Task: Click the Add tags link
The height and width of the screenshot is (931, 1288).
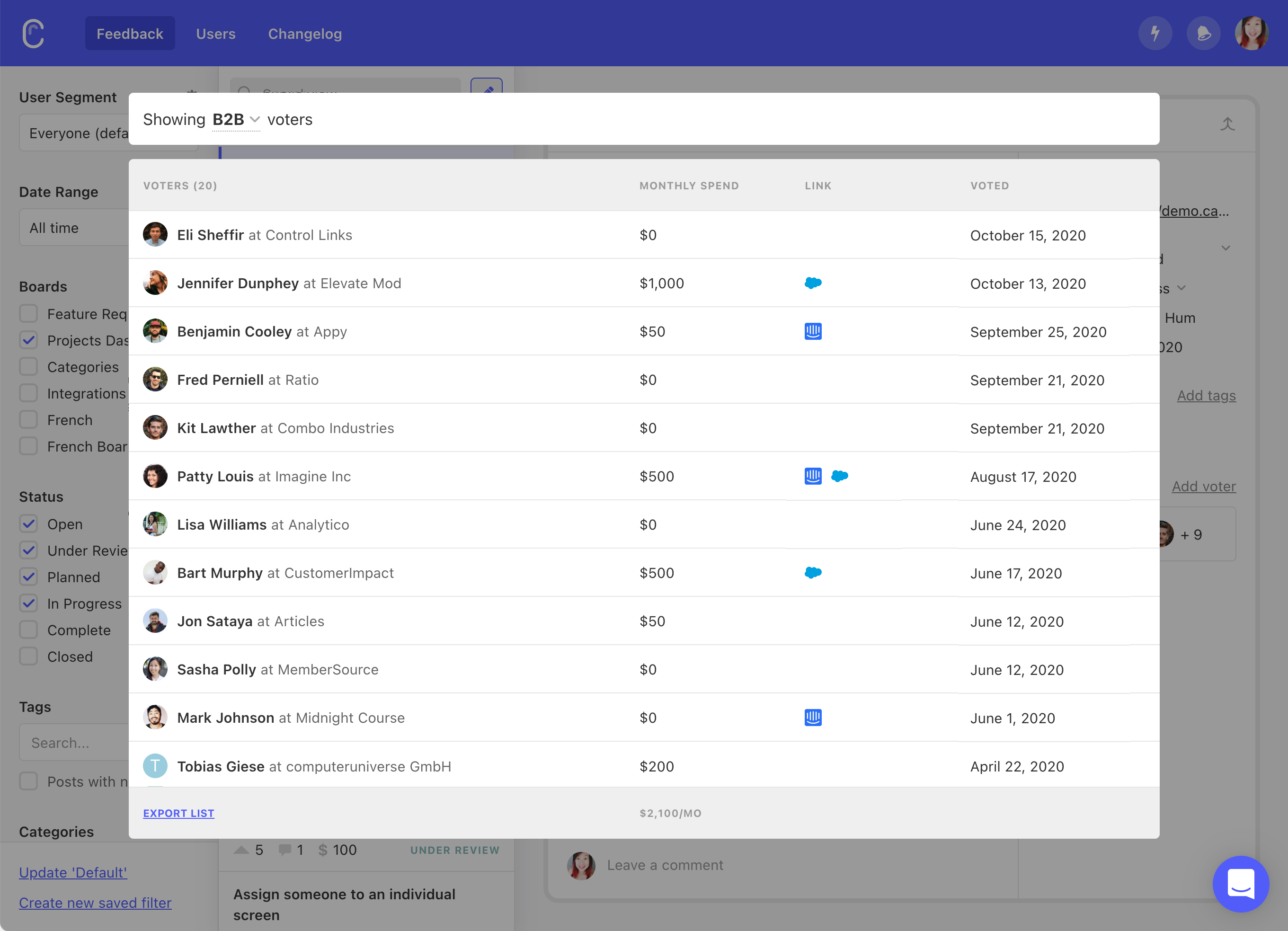Action: pos(1206,395)
